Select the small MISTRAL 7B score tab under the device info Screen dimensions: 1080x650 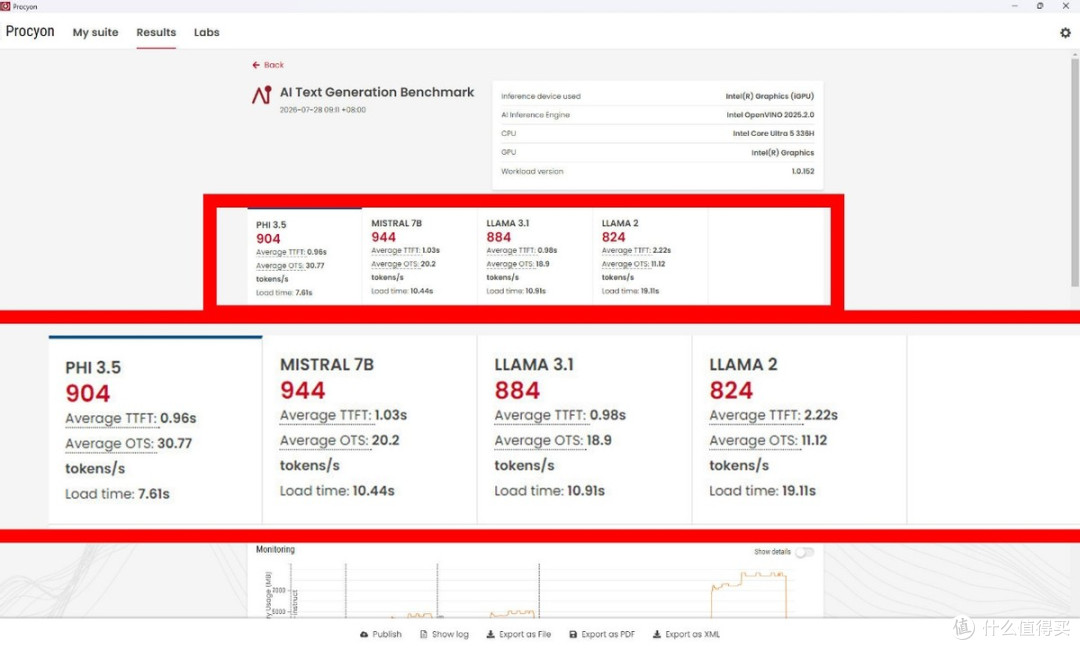(419, 255)
